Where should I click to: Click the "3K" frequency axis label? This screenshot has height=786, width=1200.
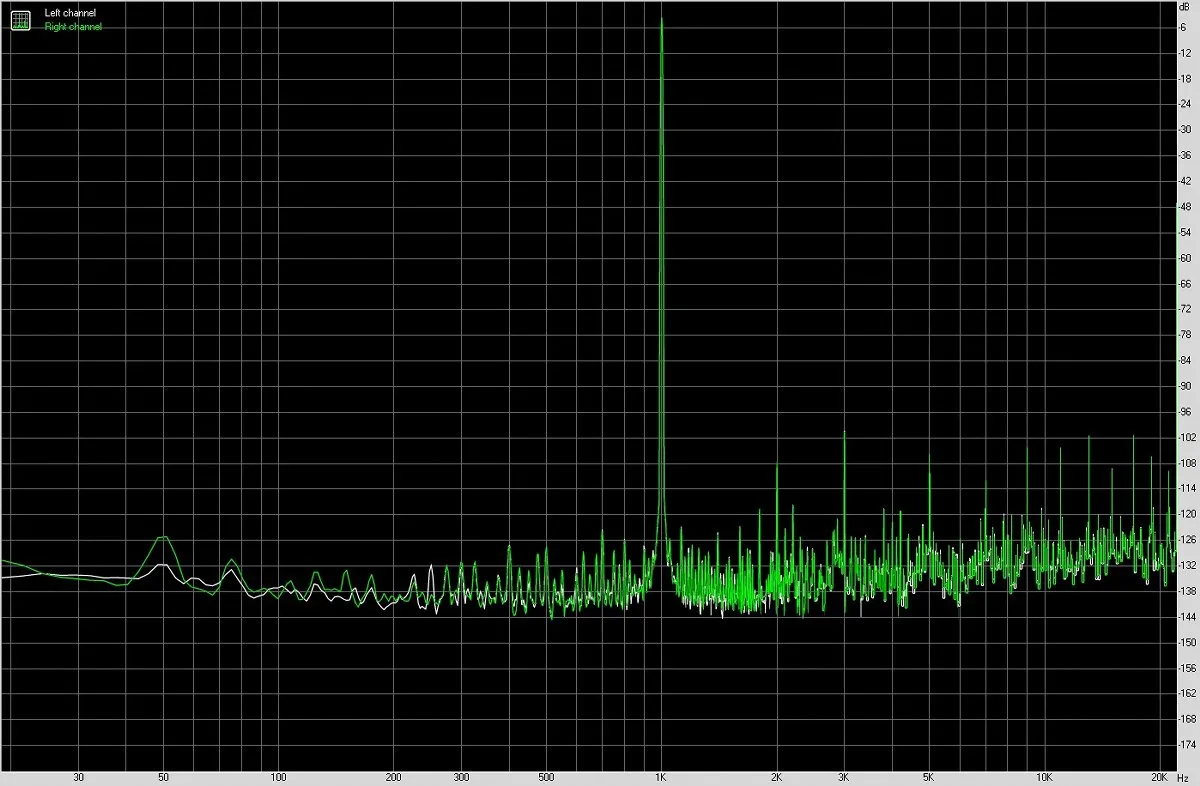pyautogui.click(x=844, y=777)
